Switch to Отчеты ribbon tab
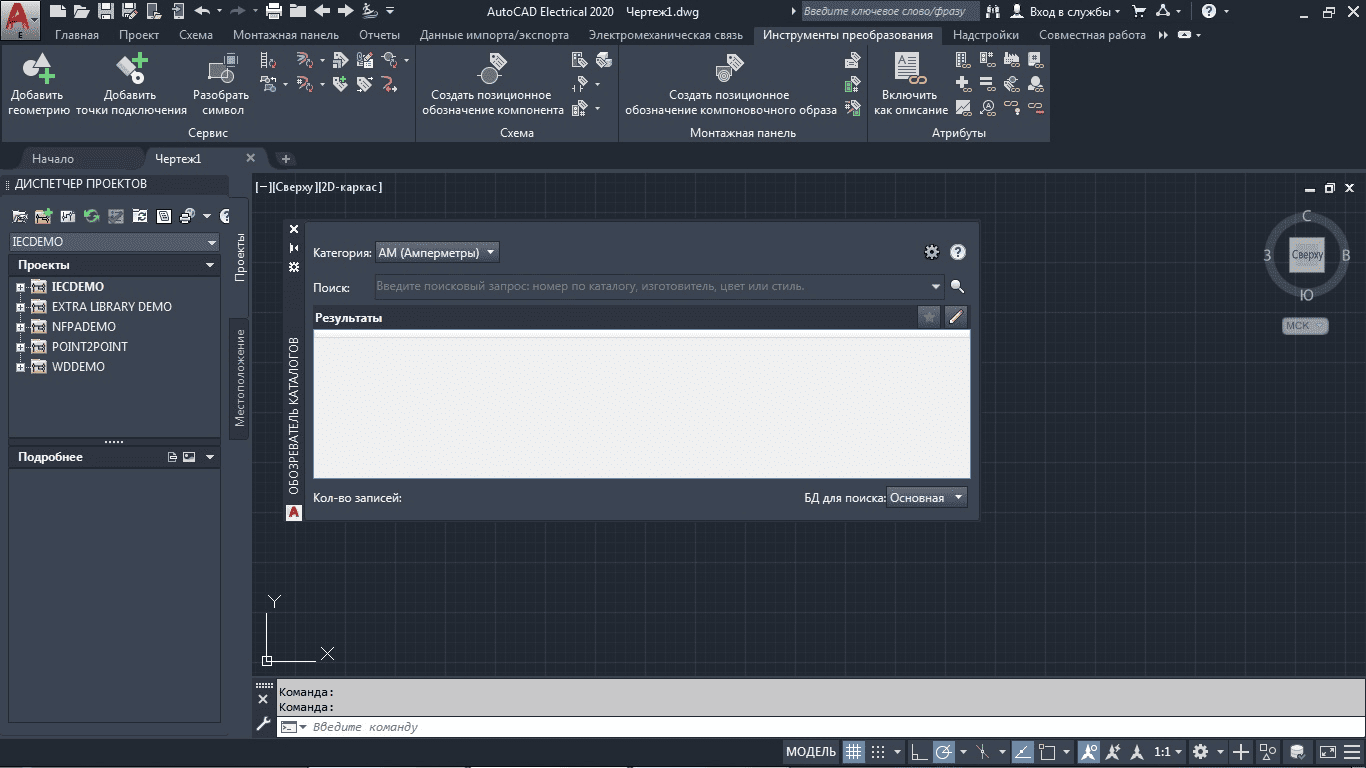1366x768 pixels. (379, 35)
